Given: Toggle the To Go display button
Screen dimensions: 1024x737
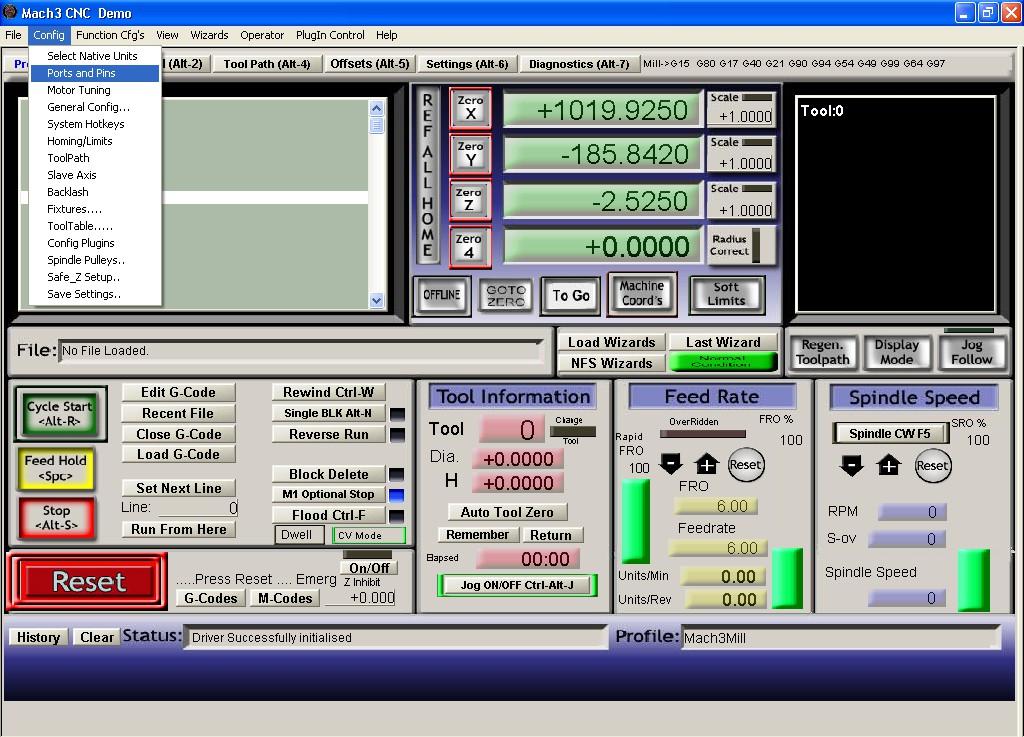Looking at the screenshot, I should 571,296.
